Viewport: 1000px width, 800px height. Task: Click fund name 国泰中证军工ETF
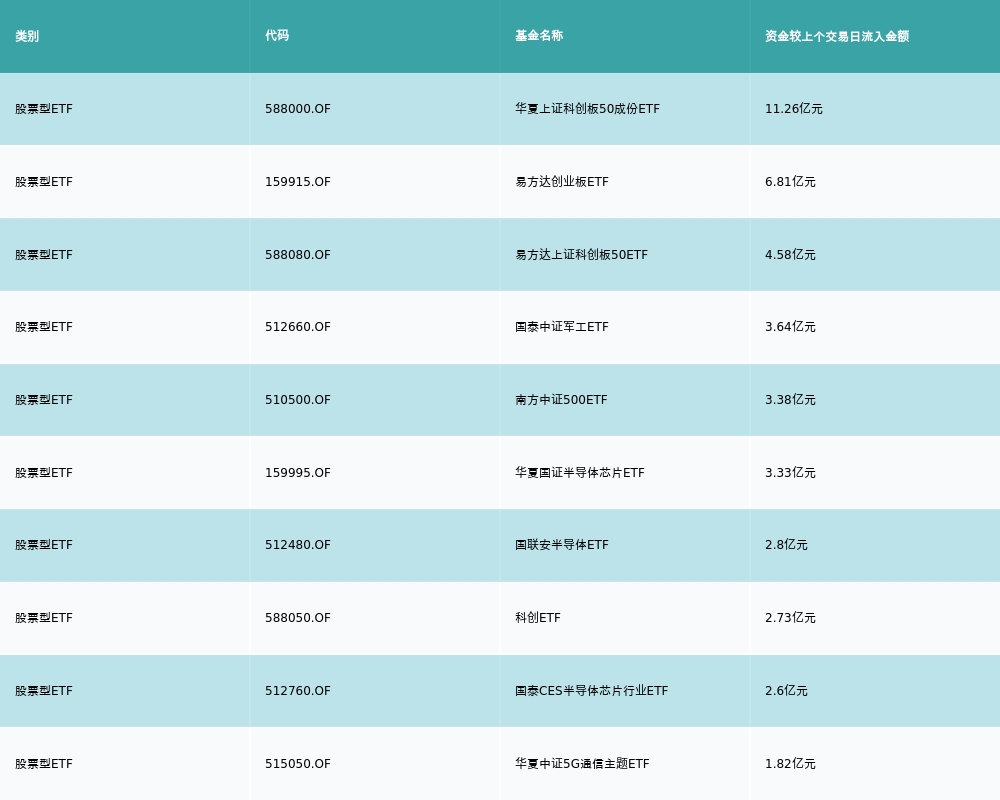(562, 327)
